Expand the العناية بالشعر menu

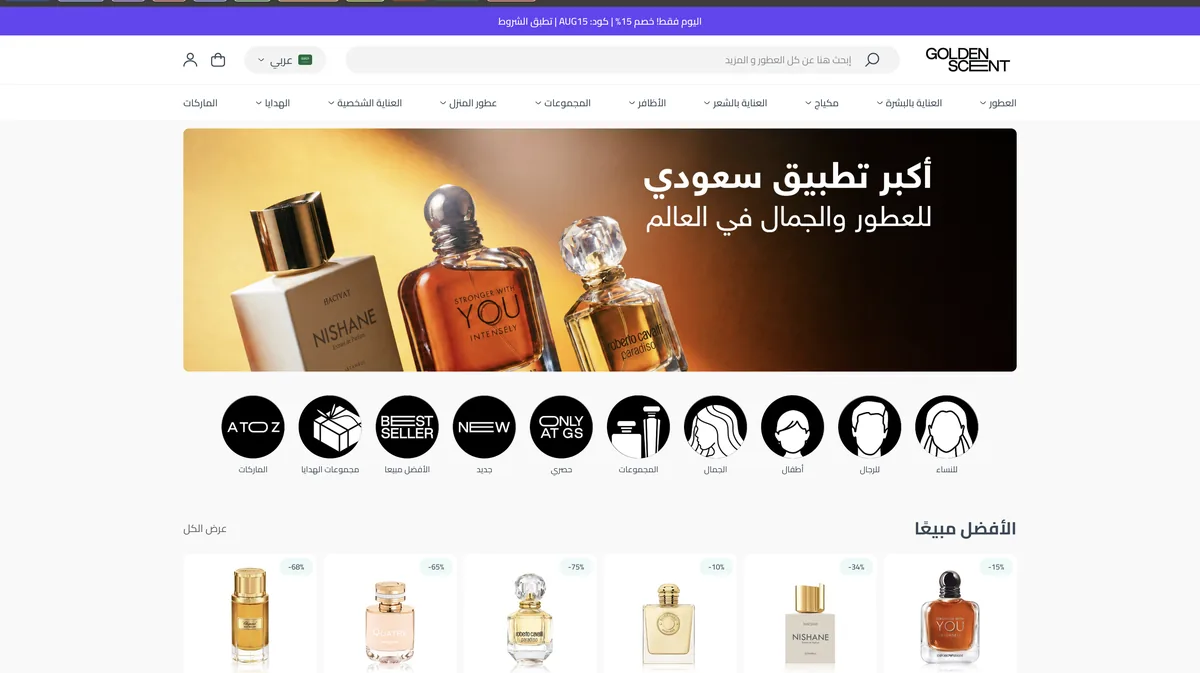coord(735,103)
